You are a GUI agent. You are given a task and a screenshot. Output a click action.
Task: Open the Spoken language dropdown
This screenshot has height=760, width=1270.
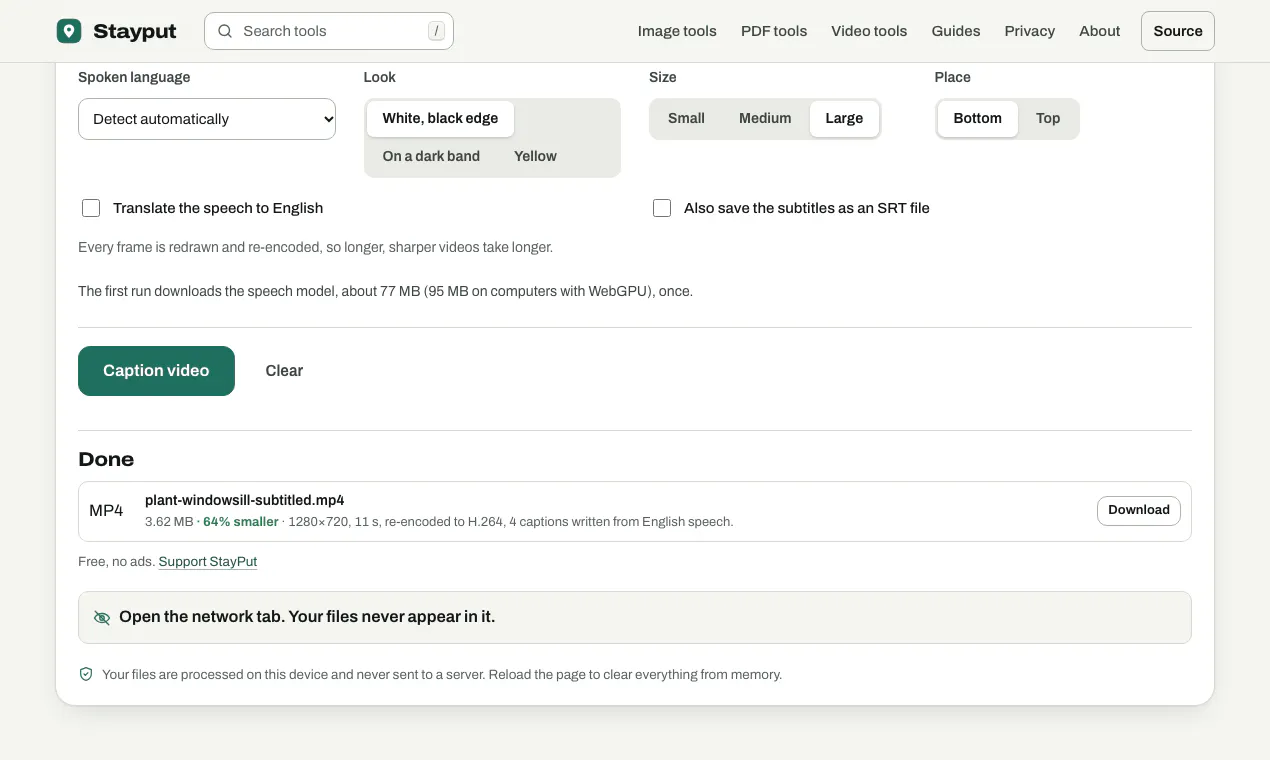(x=207, y=119)
